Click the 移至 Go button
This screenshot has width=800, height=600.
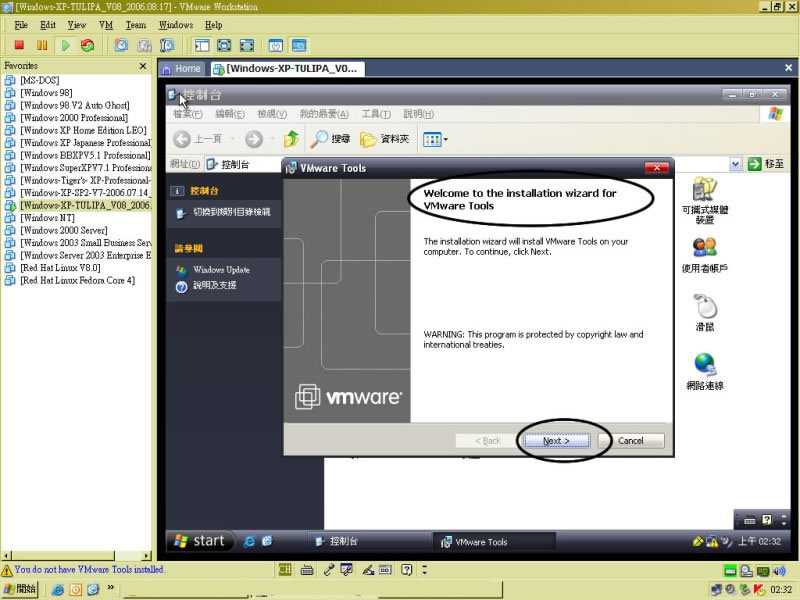click(x=766, y=164)
